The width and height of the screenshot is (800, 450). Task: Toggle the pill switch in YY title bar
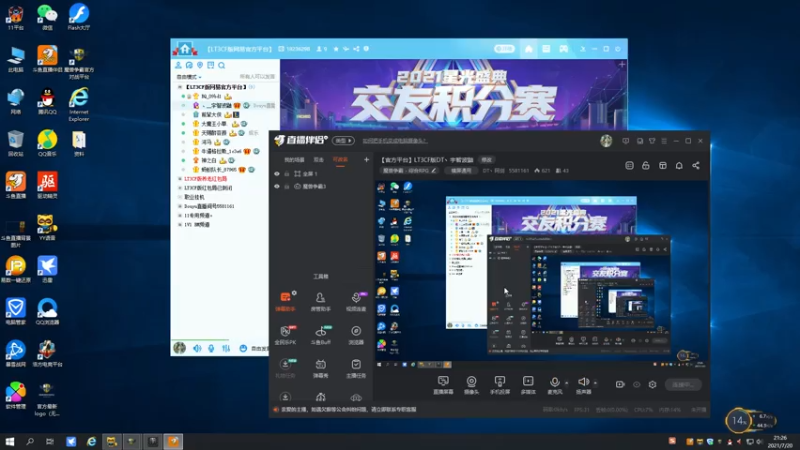pyautogui.click(x=504, y=49)
